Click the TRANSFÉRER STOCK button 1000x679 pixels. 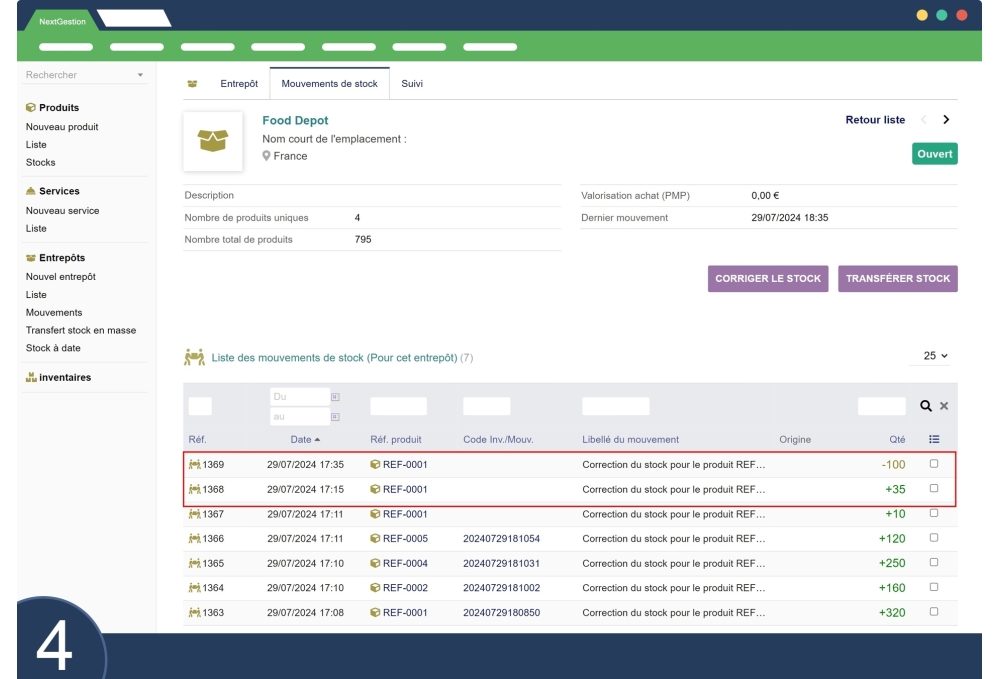point(897,279)
